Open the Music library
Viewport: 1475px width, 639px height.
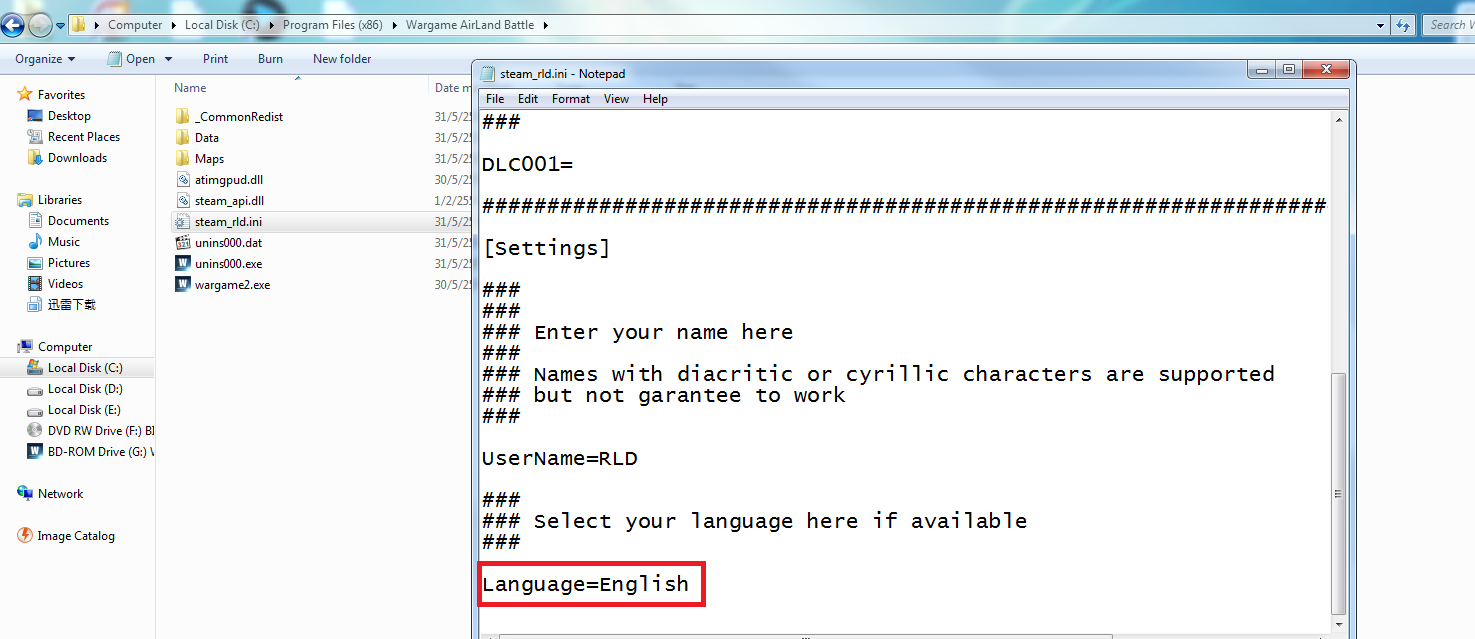63,242
